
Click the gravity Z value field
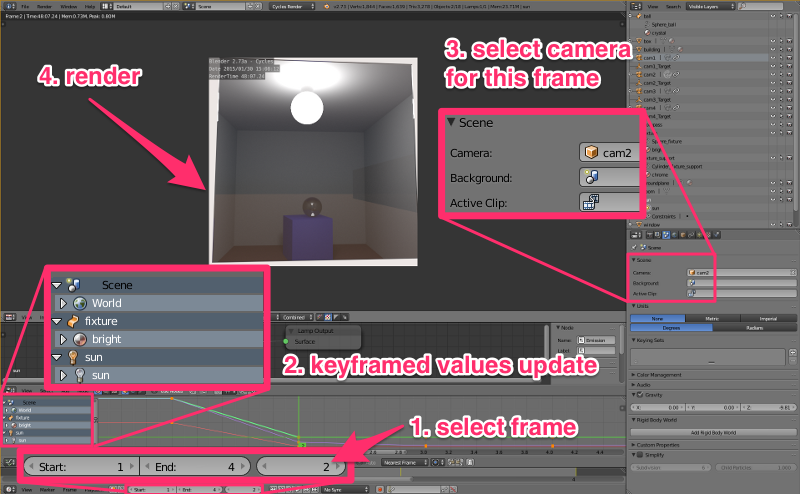pos(769,408)
